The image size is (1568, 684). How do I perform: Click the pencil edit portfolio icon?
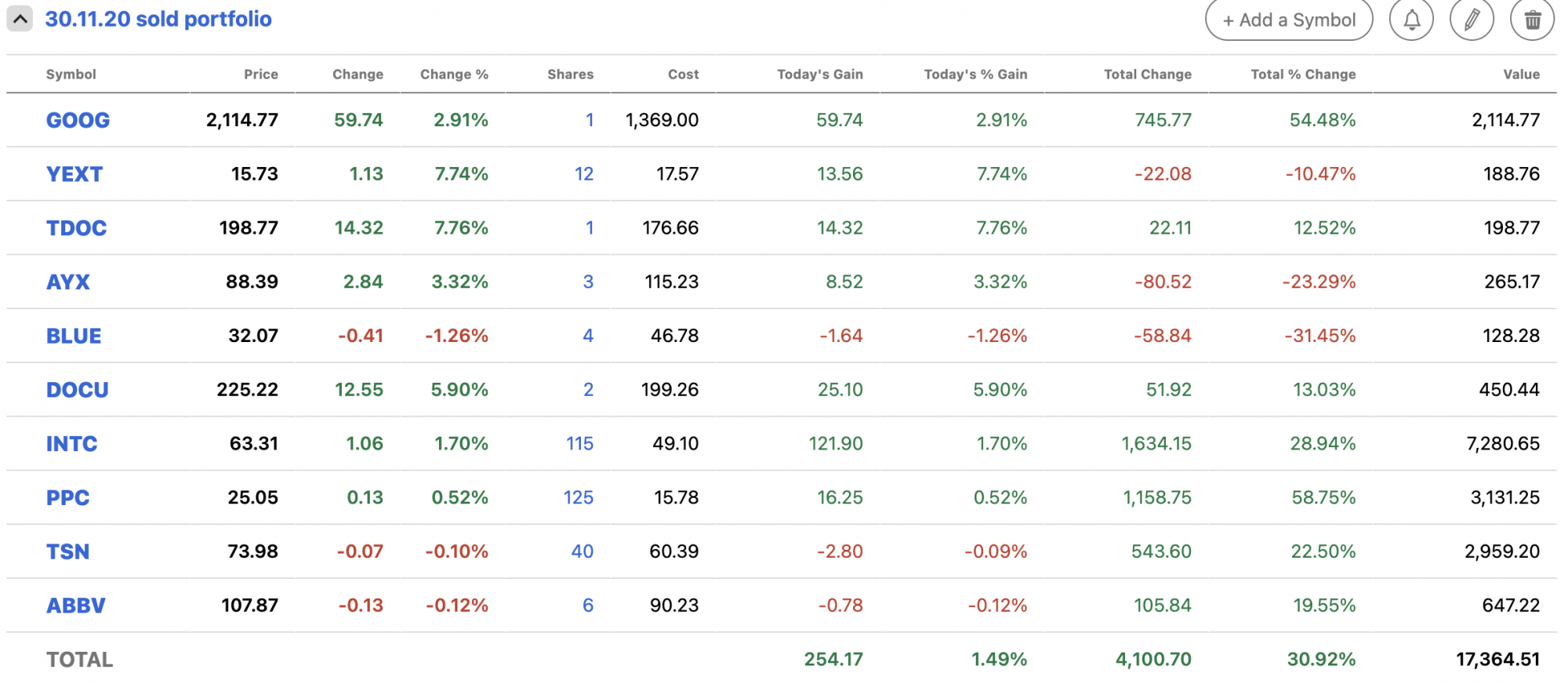pyautogui.click(x=1472, y=20)
